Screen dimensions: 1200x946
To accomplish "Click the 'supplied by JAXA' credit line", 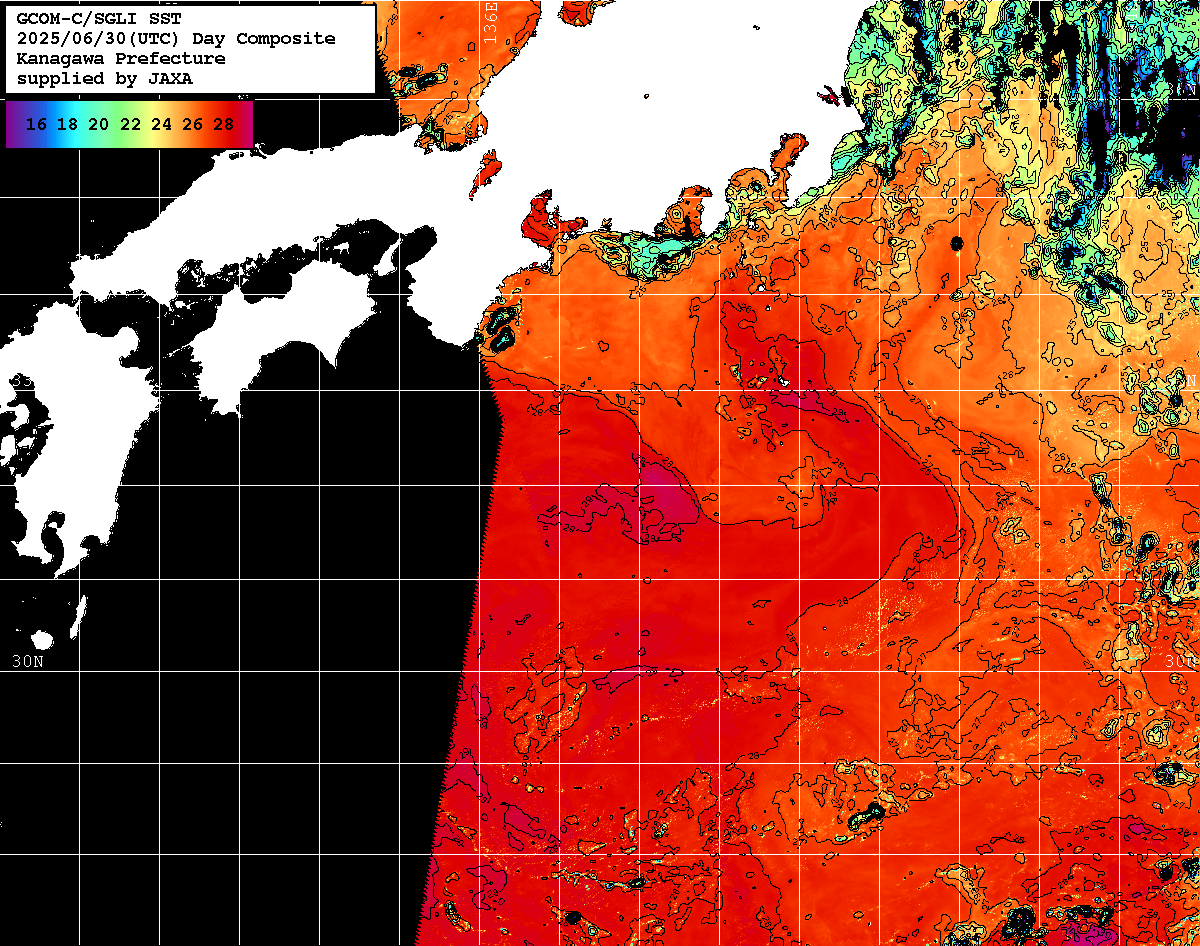I will (x=105, y=79).
